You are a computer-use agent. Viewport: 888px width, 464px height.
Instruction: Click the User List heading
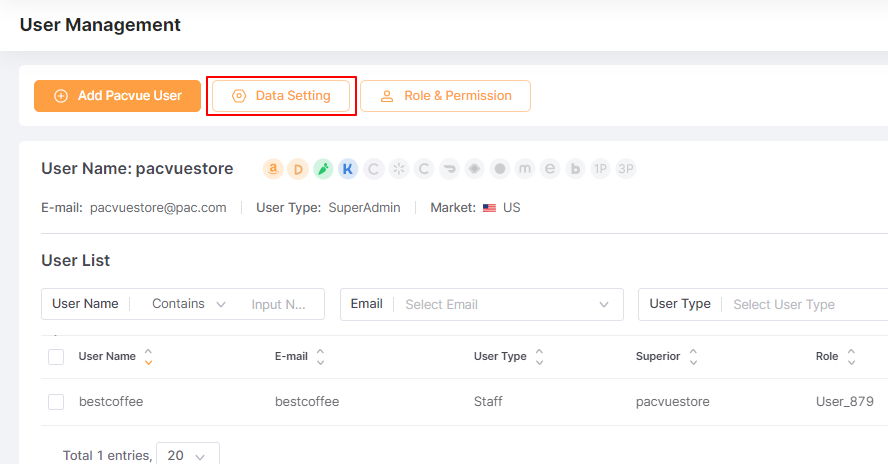pos(75,261)
